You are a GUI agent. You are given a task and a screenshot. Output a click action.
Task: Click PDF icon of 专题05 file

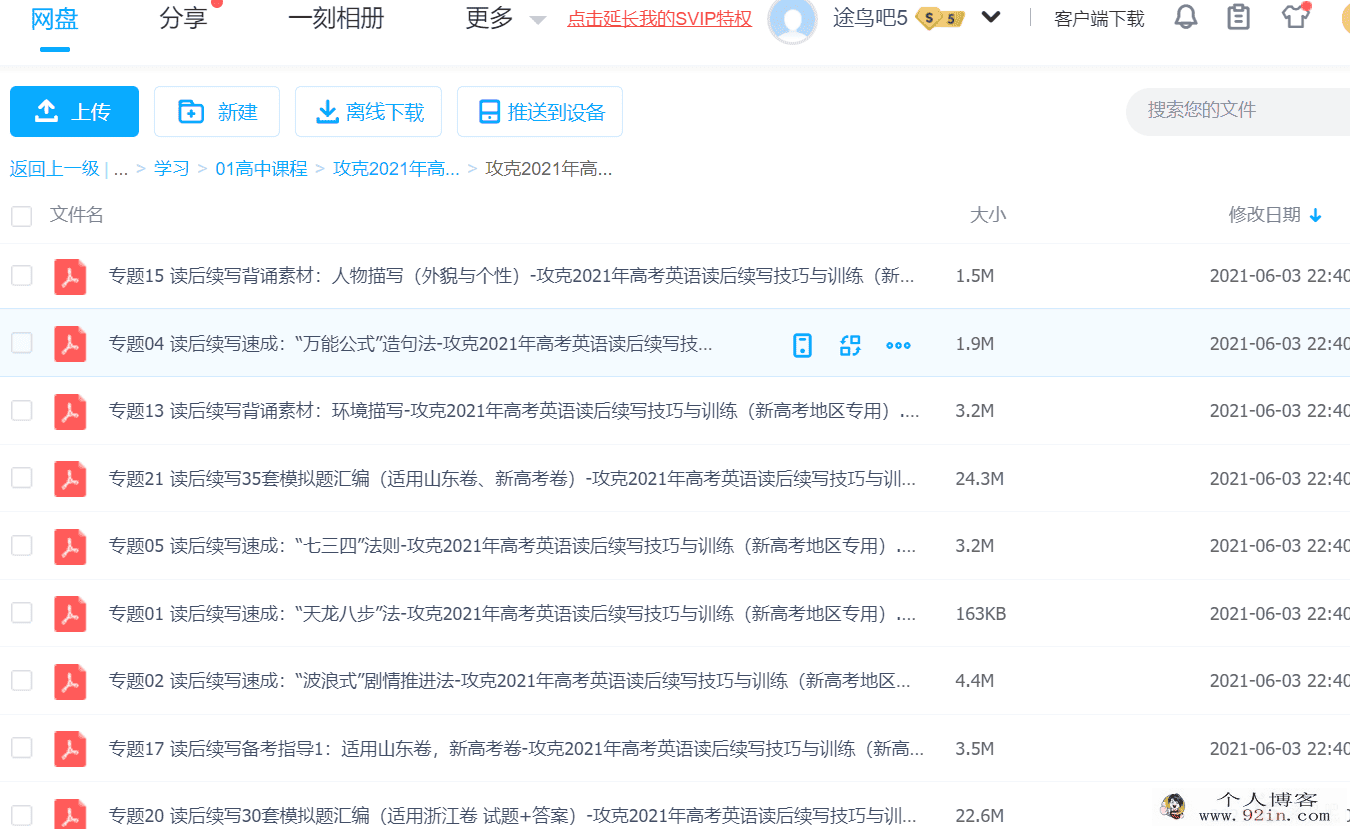70,546
